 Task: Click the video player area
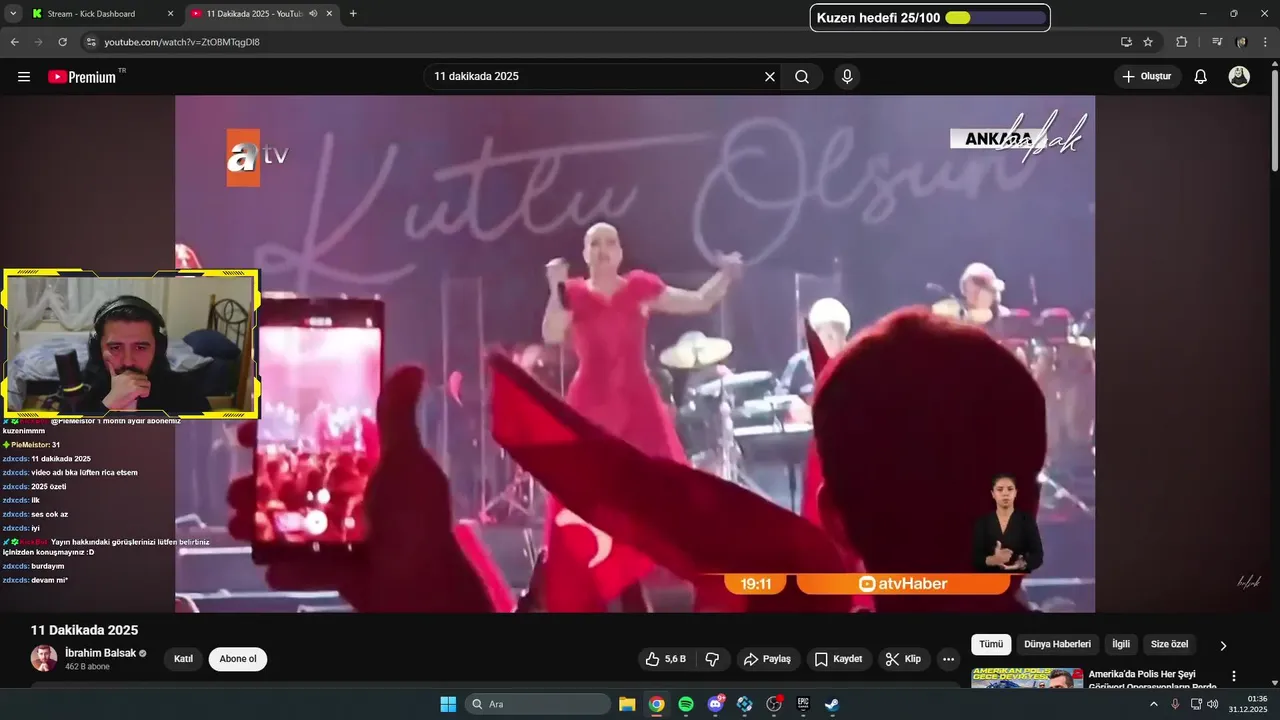click(x=635, y=354)
